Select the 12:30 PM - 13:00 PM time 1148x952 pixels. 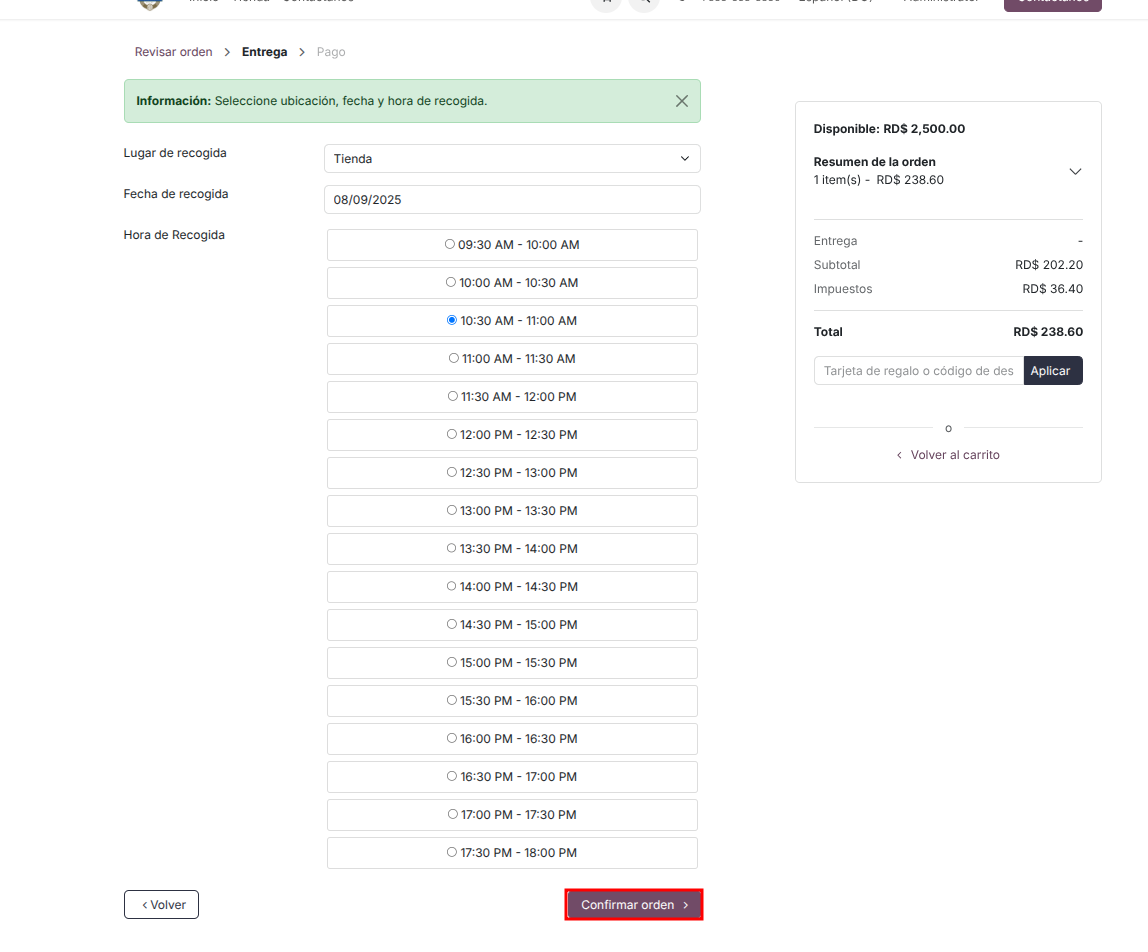tap(452, 472)
